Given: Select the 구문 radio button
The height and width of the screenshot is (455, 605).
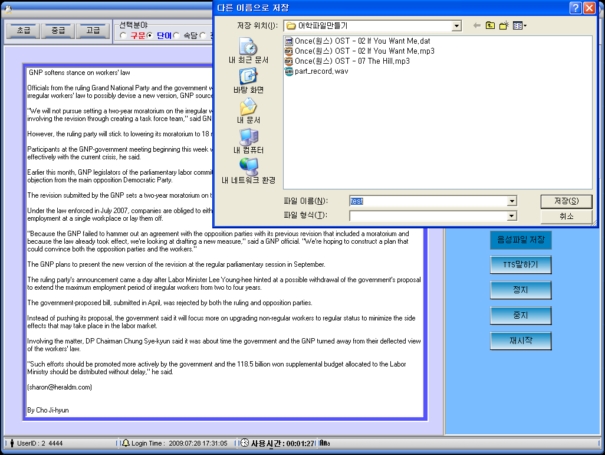Looking at the screenshot, I should pyautogui.click(x=123, y=36).
